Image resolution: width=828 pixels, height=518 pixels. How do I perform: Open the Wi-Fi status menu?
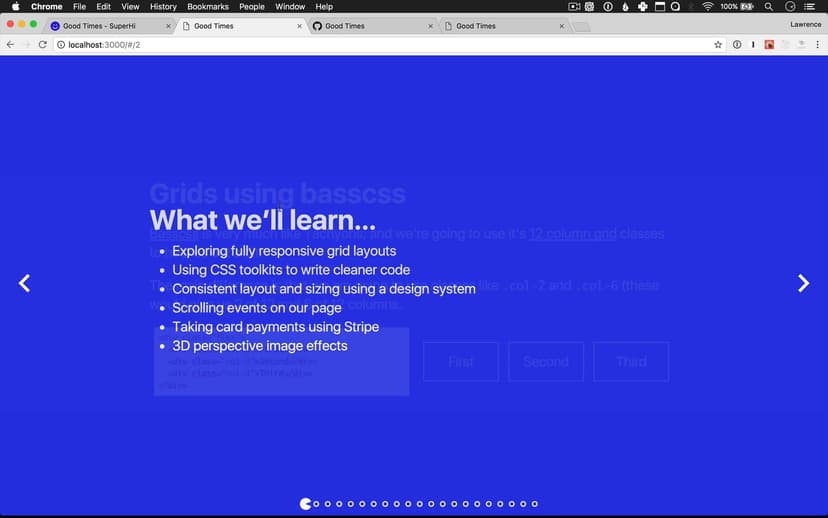(x=707, y=7)
